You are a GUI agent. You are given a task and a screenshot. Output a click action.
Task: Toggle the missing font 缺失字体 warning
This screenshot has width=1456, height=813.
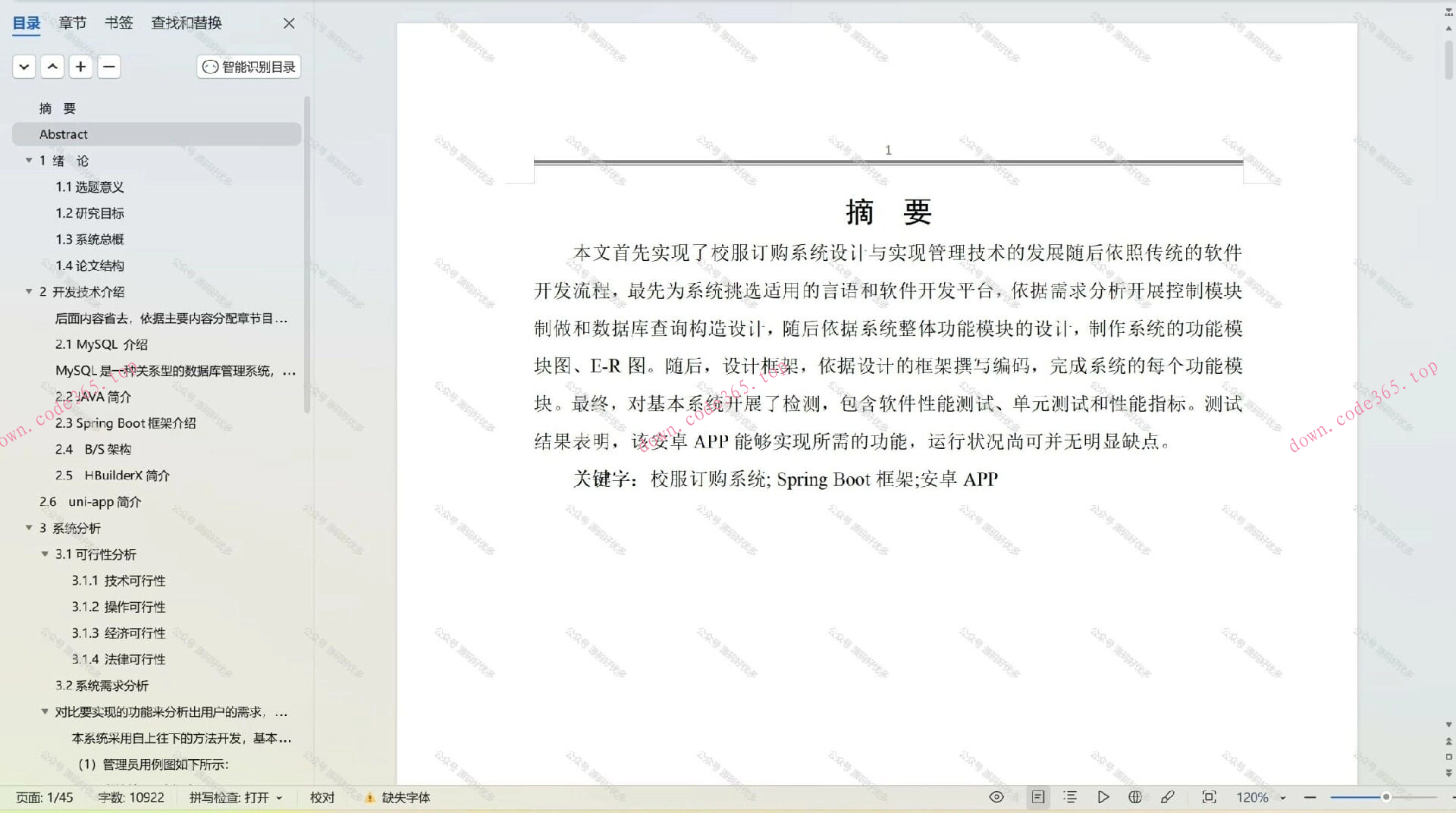click(x=396, y=797)
